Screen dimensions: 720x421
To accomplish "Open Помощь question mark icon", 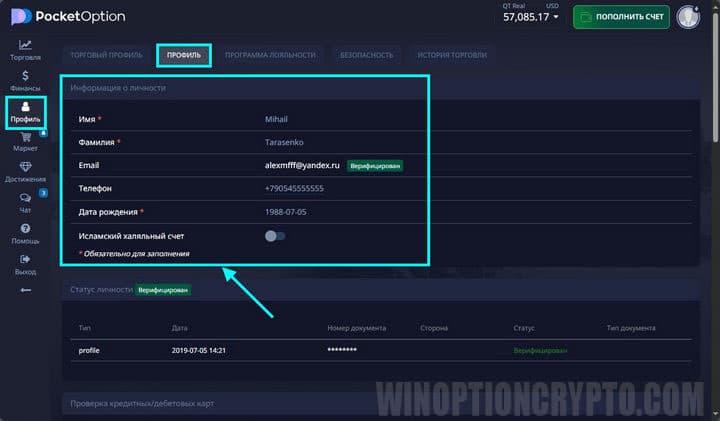I will pos(25,231).
